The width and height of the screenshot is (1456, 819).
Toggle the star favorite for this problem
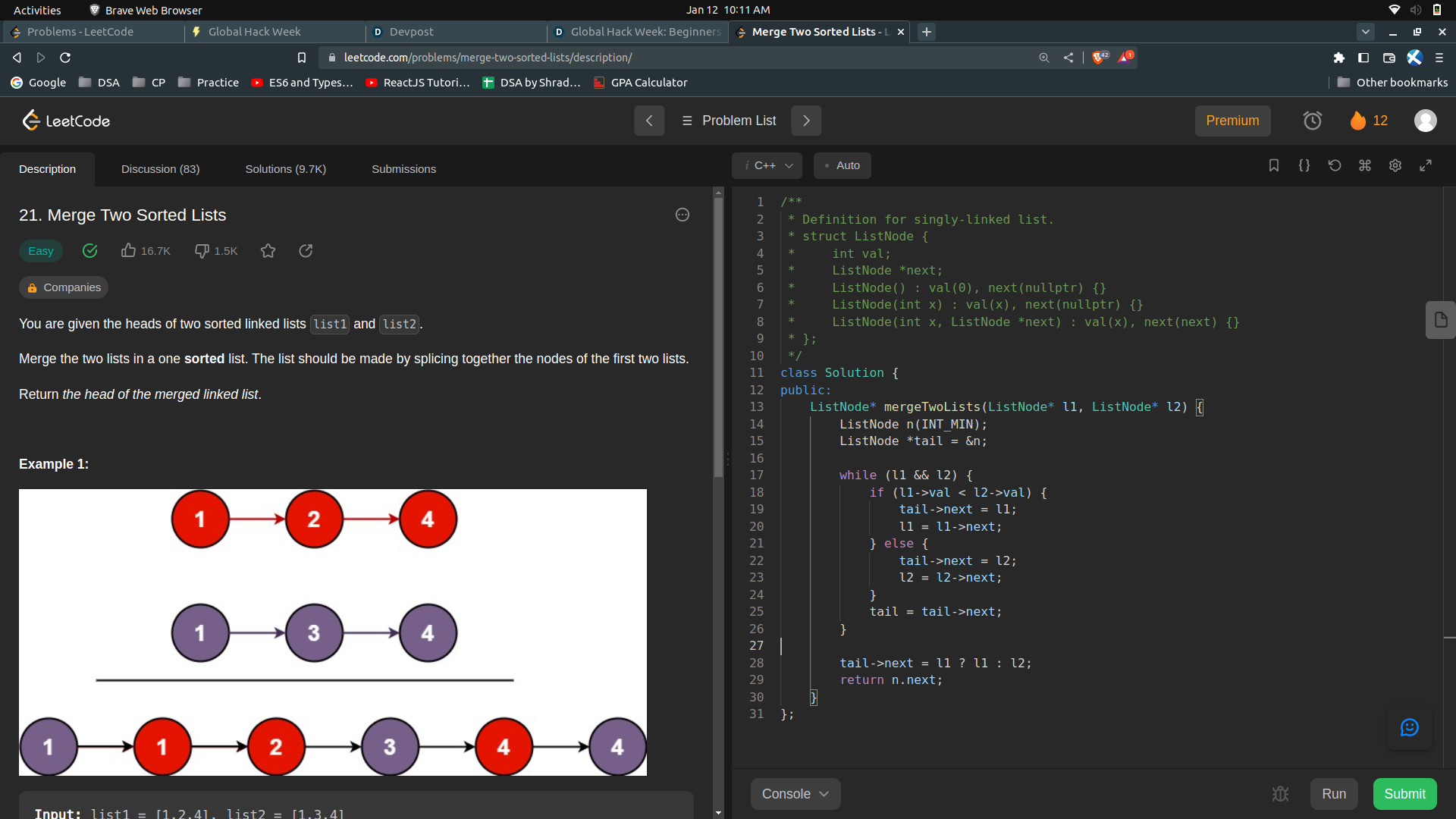click(x=268, y=251)
